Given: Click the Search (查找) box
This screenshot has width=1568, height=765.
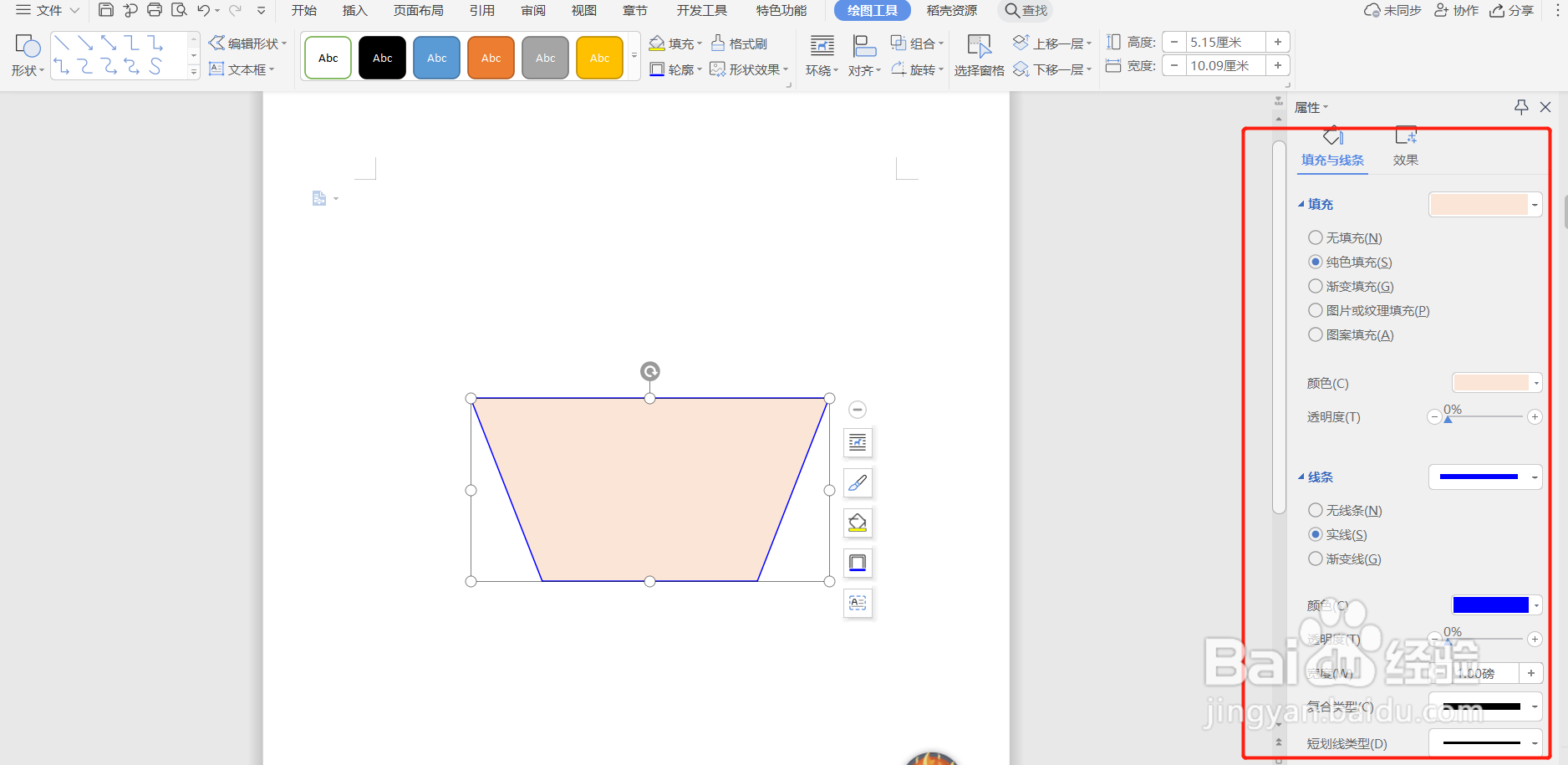Looking at the screenshot, I should pos(1026,10).
